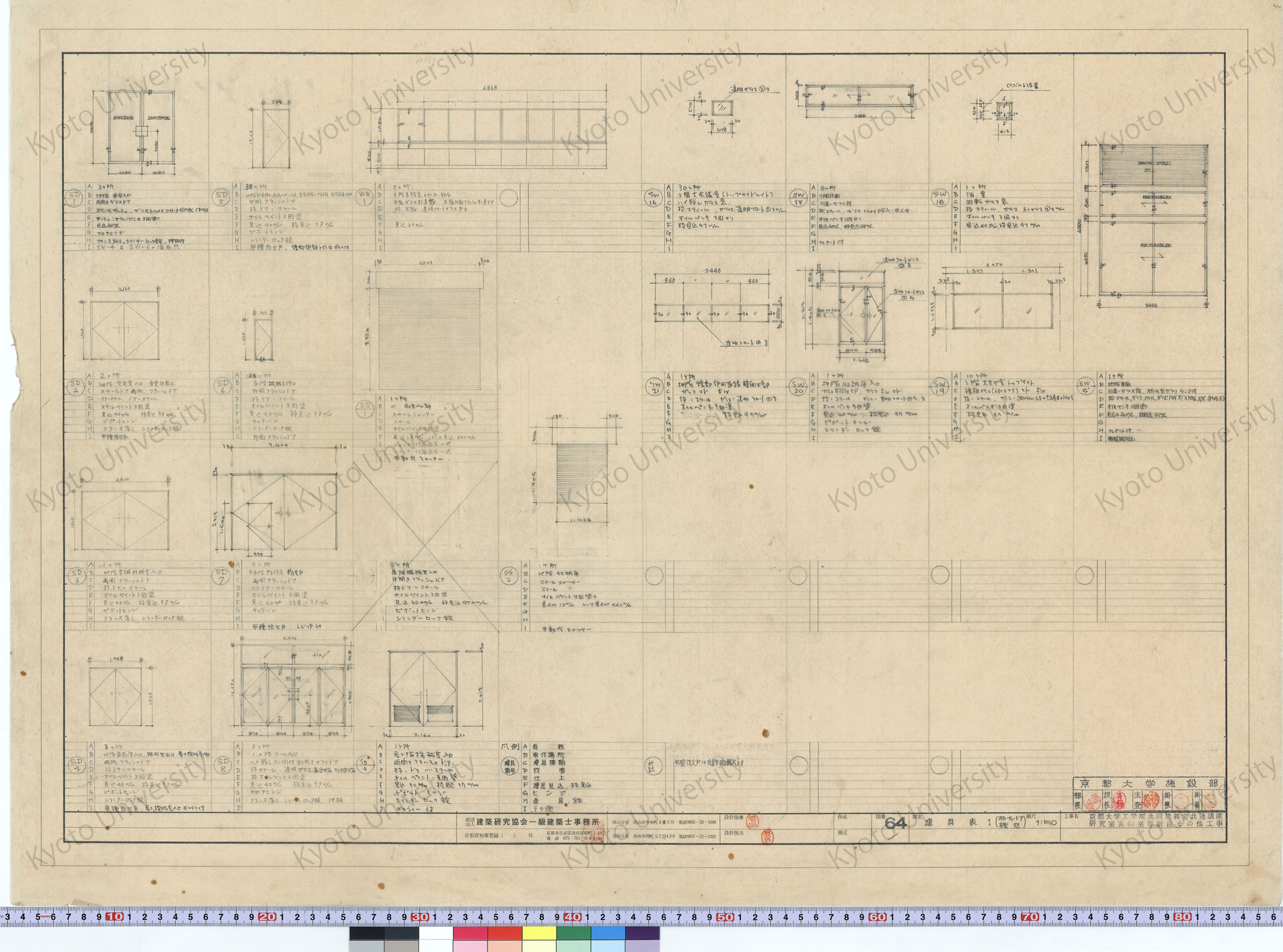
Task: Click the circled SS 1 shutter label
Action: 365,409
